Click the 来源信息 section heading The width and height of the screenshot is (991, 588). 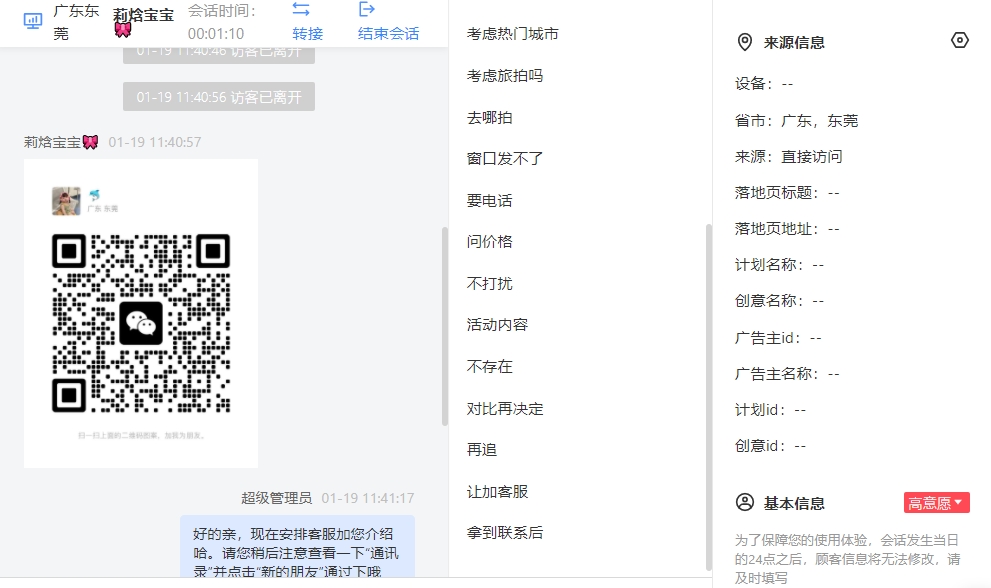click(x=794, y=42)
